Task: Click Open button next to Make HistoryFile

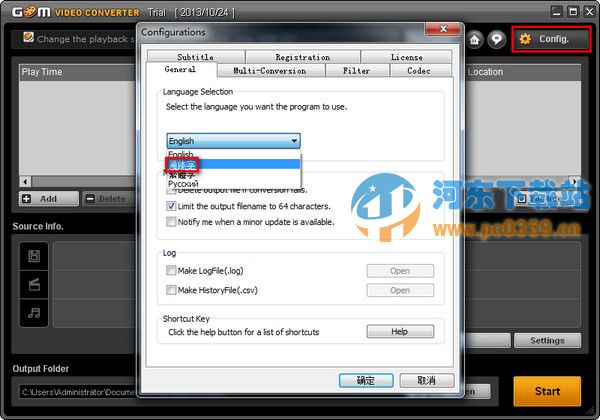Action: coord(400,290)
